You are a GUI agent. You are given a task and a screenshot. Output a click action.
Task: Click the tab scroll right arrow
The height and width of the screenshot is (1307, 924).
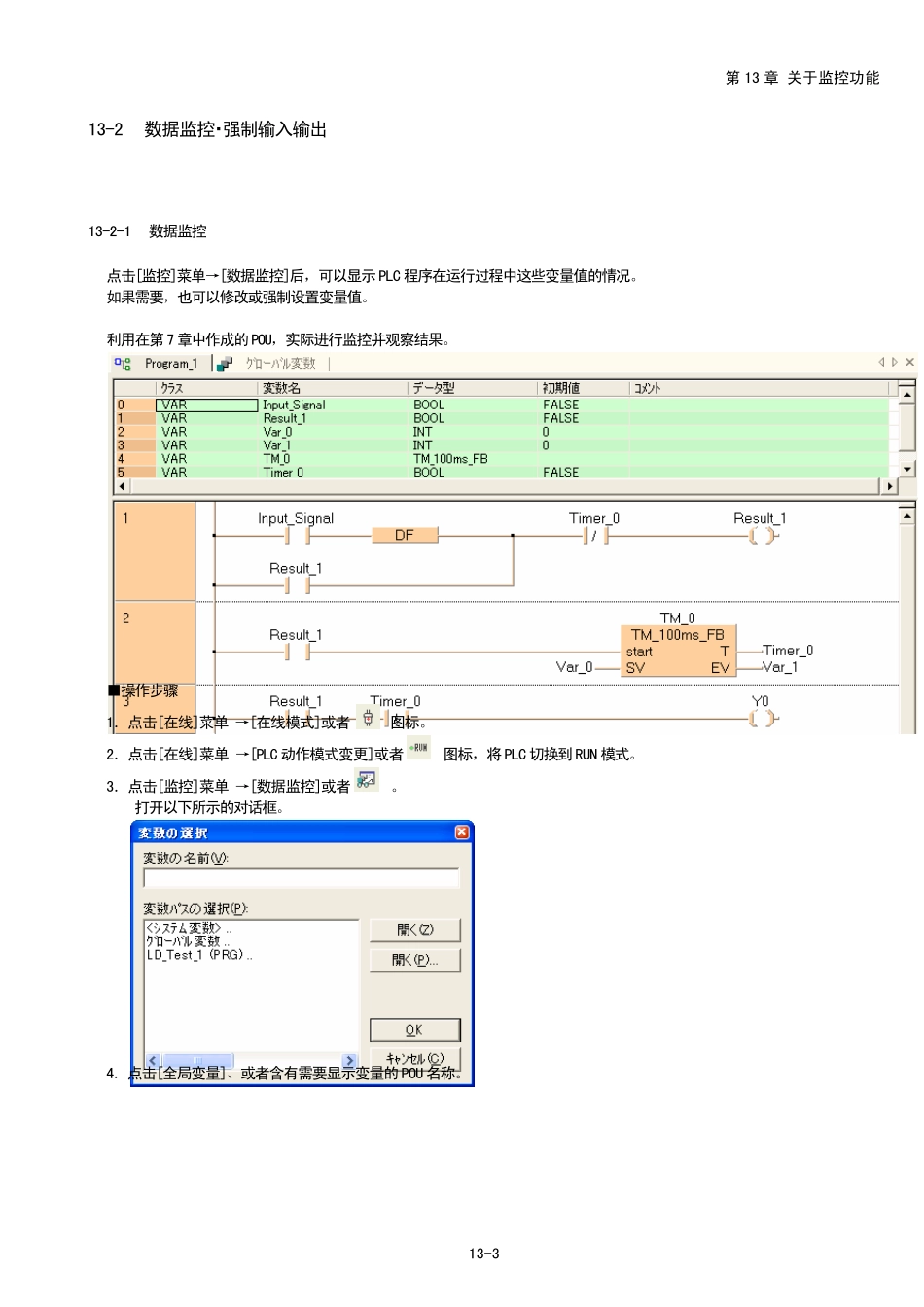click(895, 362)
